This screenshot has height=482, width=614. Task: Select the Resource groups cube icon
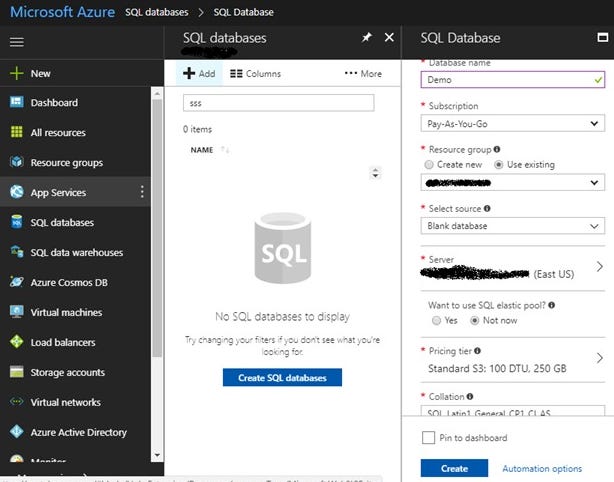(16, 162)
